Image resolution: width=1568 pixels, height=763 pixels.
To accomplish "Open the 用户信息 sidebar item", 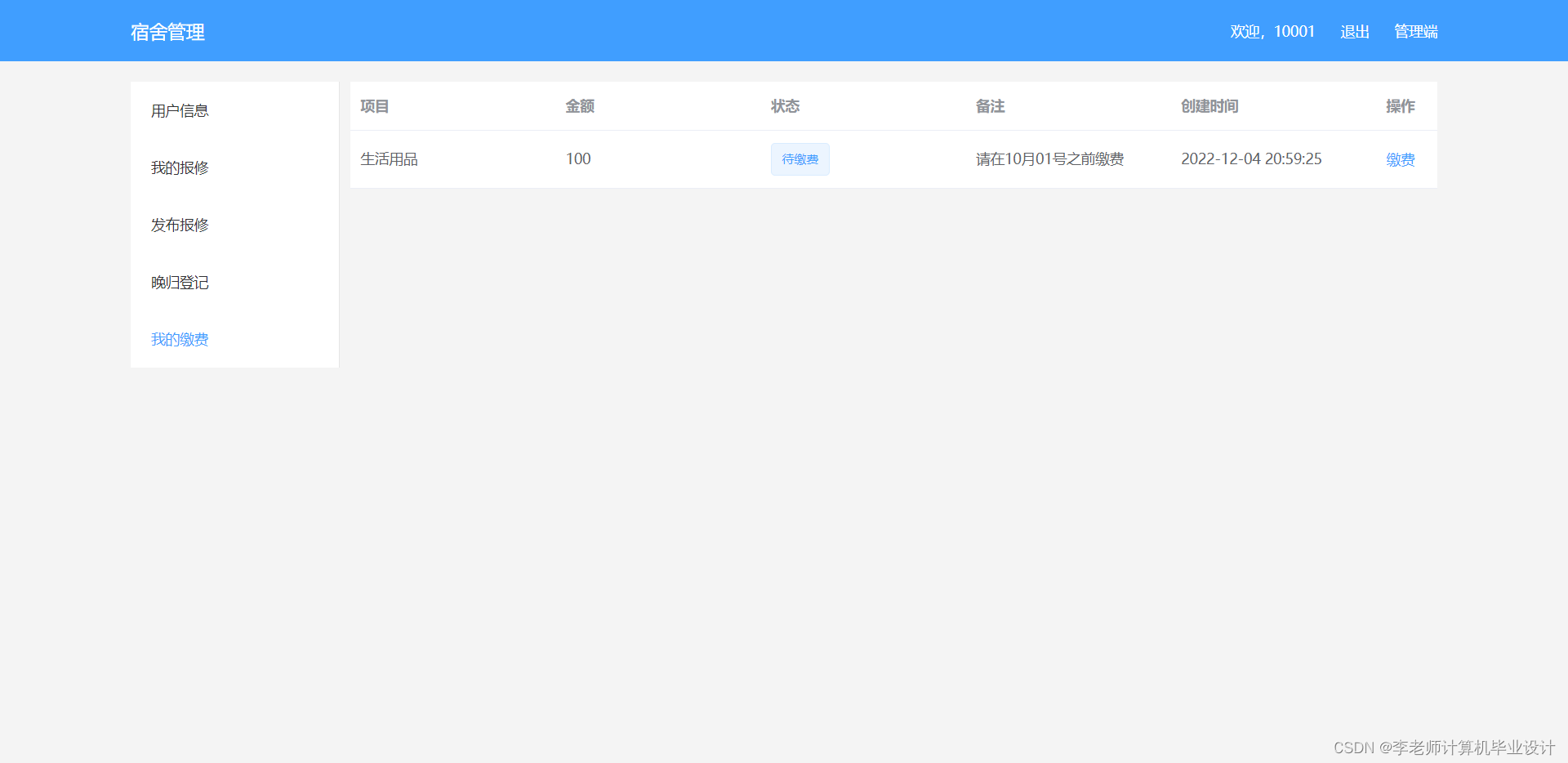I will pos(179,110).
